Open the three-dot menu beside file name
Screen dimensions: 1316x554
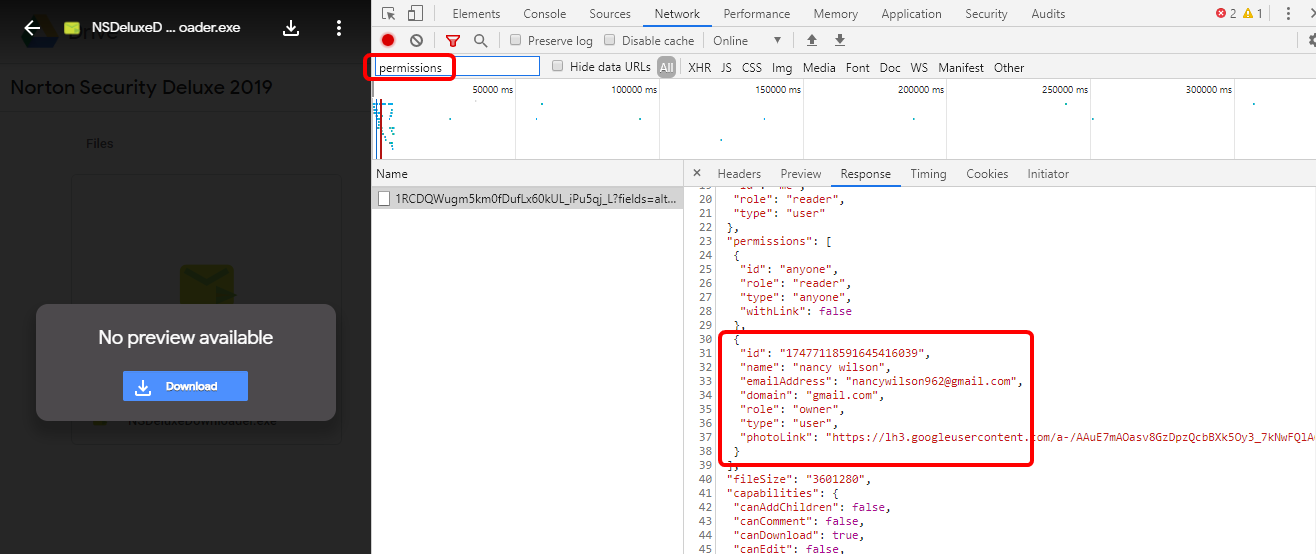click(339, 28)
